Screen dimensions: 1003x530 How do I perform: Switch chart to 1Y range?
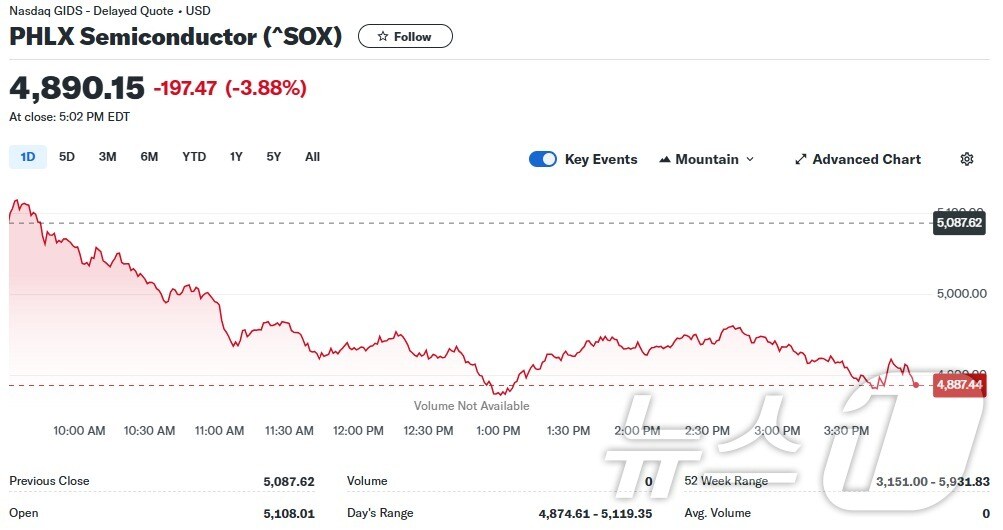236,157
